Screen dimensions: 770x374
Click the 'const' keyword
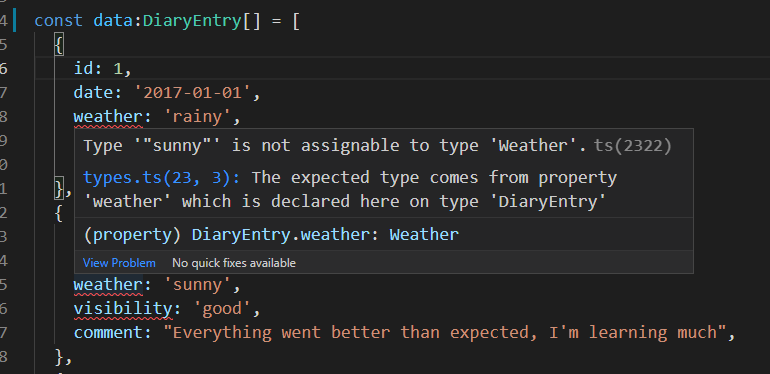(x=58, y=21)
